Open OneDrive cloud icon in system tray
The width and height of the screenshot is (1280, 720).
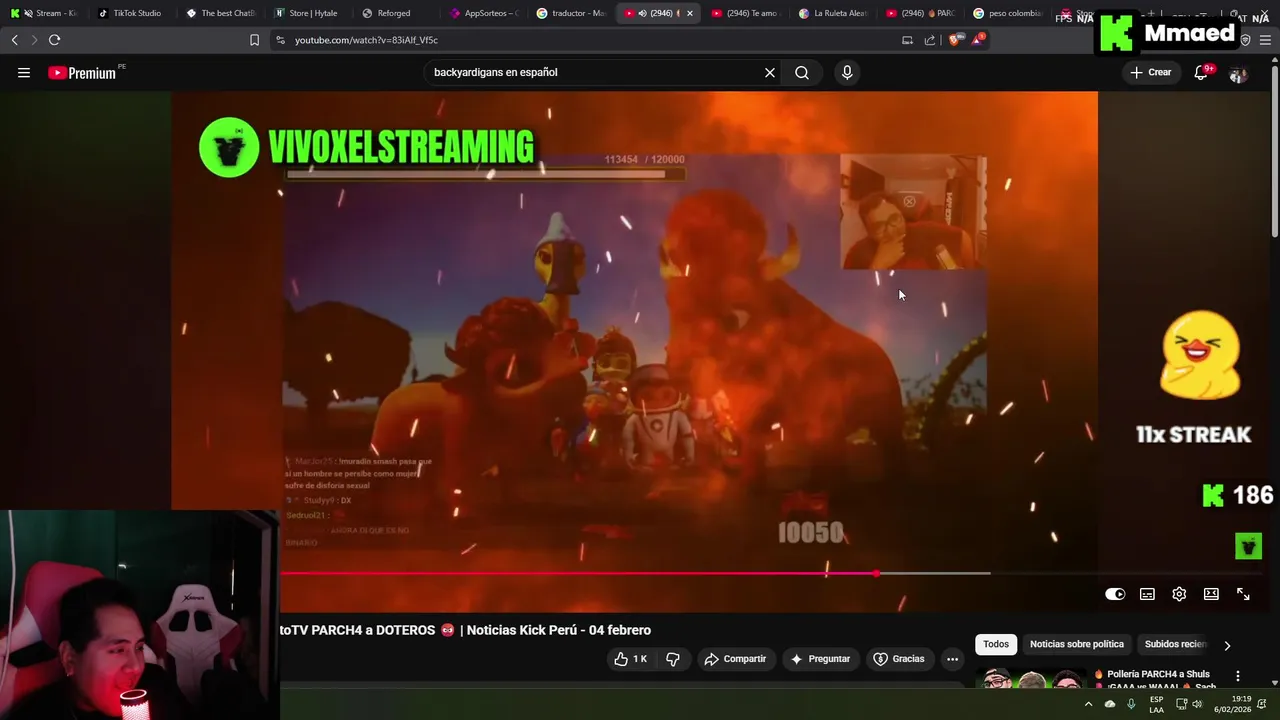[x=1110, y=704]
